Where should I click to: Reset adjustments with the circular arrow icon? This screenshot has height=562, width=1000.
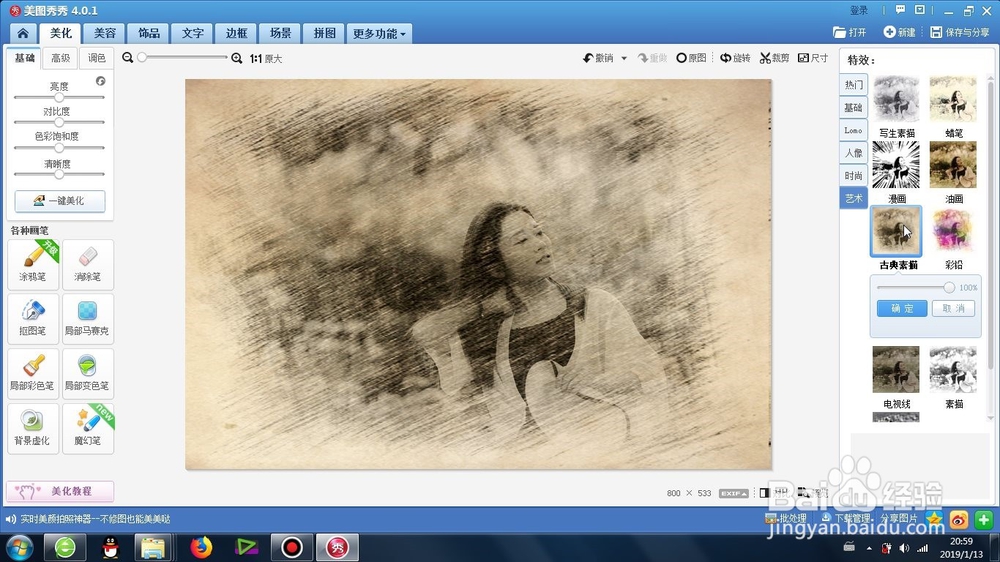100,81
